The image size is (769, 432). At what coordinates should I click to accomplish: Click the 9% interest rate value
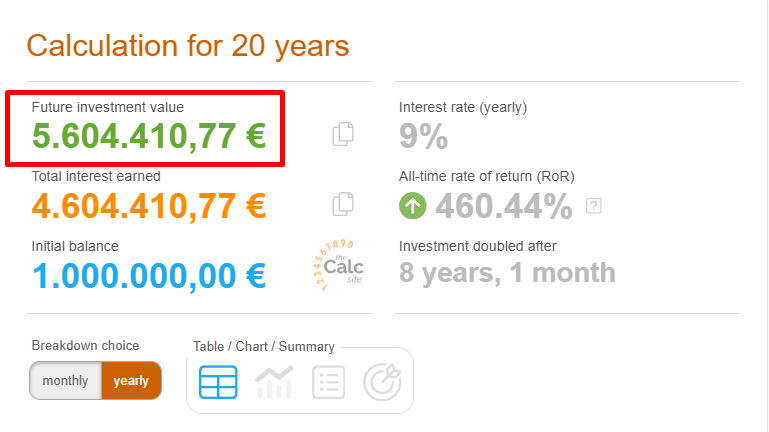tap(423, 136)
